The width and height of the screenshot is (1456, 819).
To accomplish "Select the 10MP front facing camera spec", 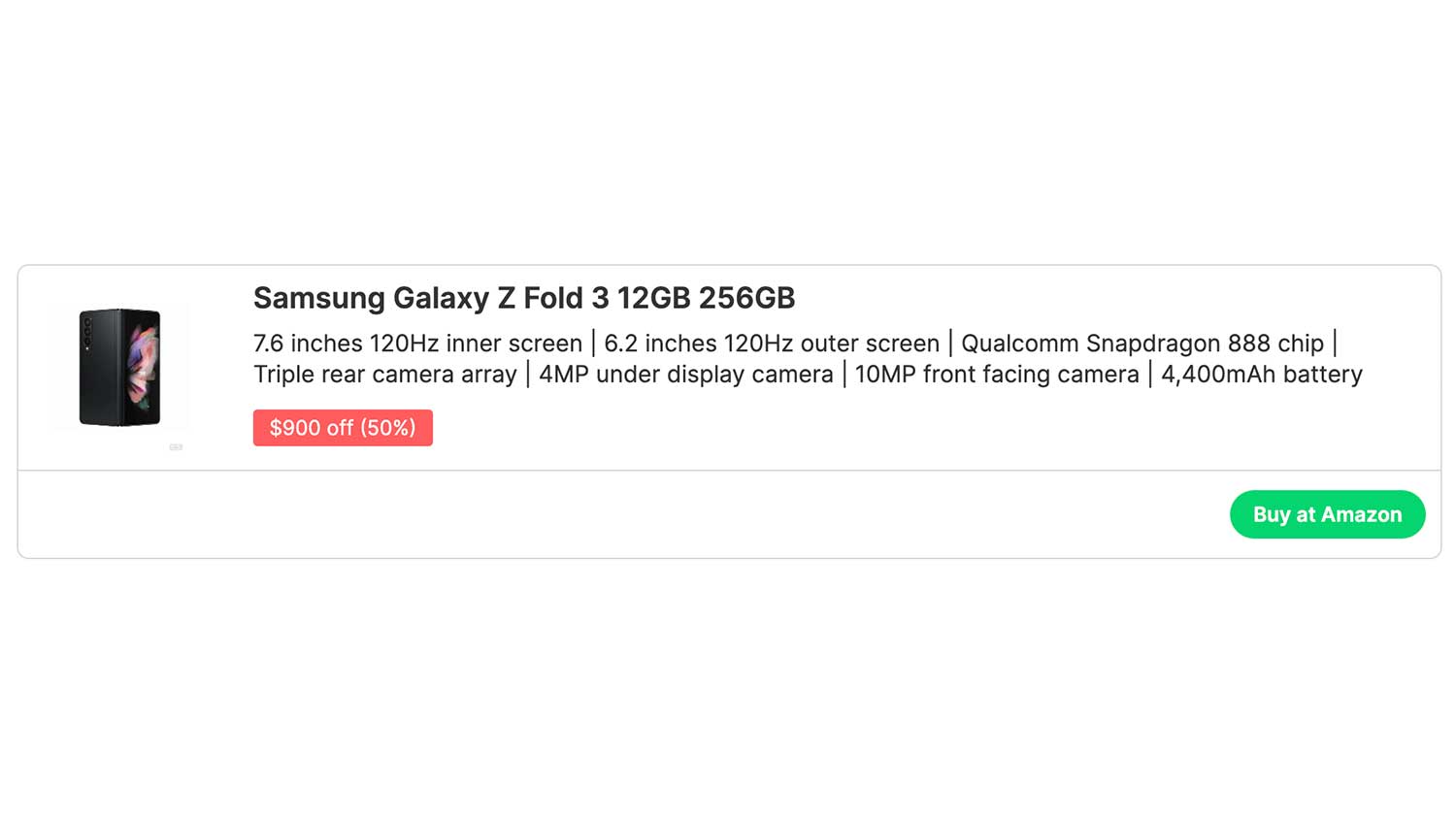I will click(x=996, y=375).
